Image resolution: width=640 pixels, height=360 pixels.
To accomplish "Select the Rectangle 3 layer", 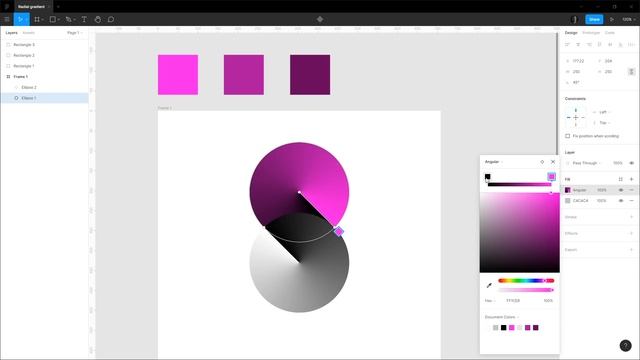I will (x=44, y=44).
